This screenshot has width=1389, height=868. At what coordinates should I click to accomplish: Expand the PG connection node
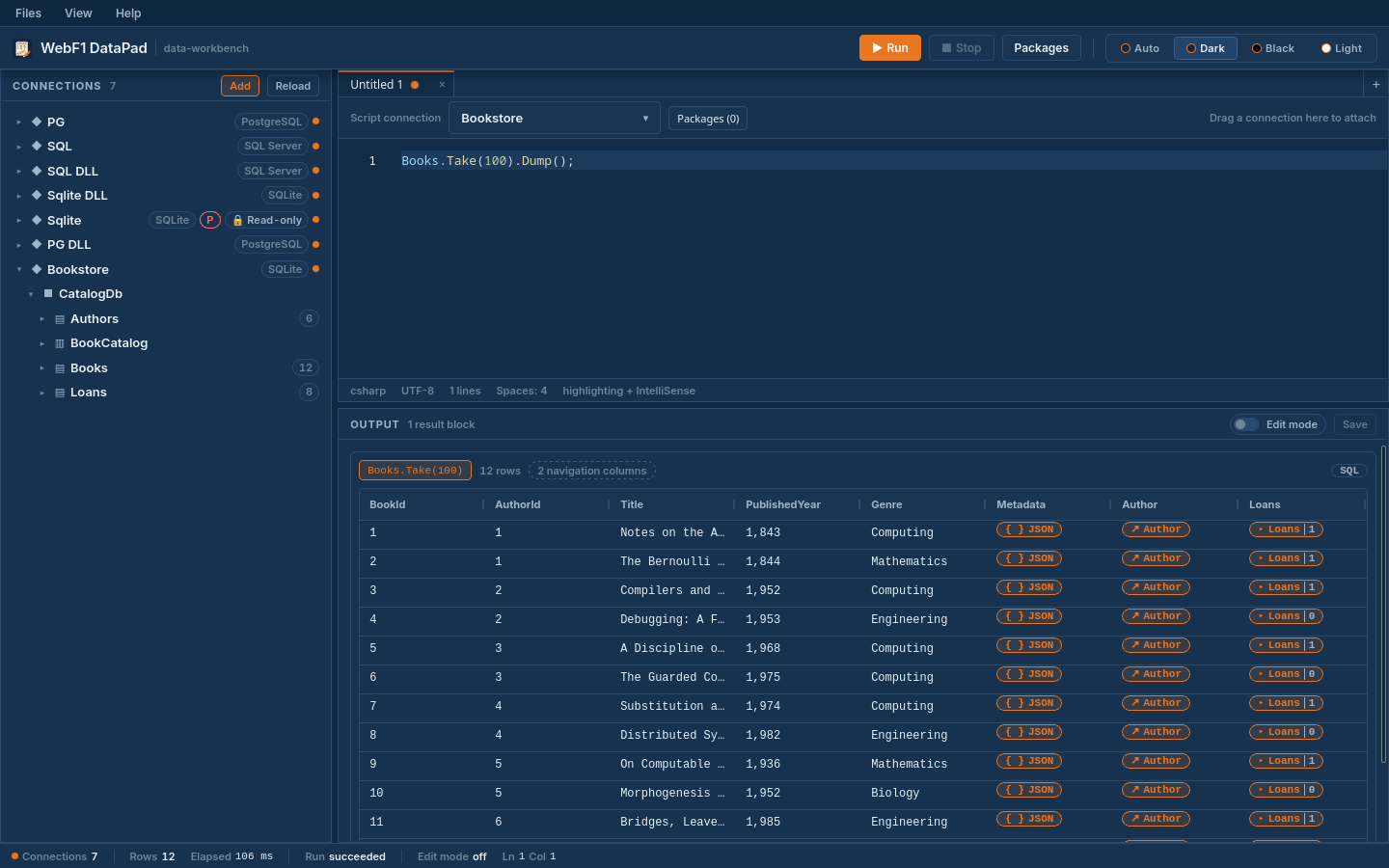click(18, 122)
